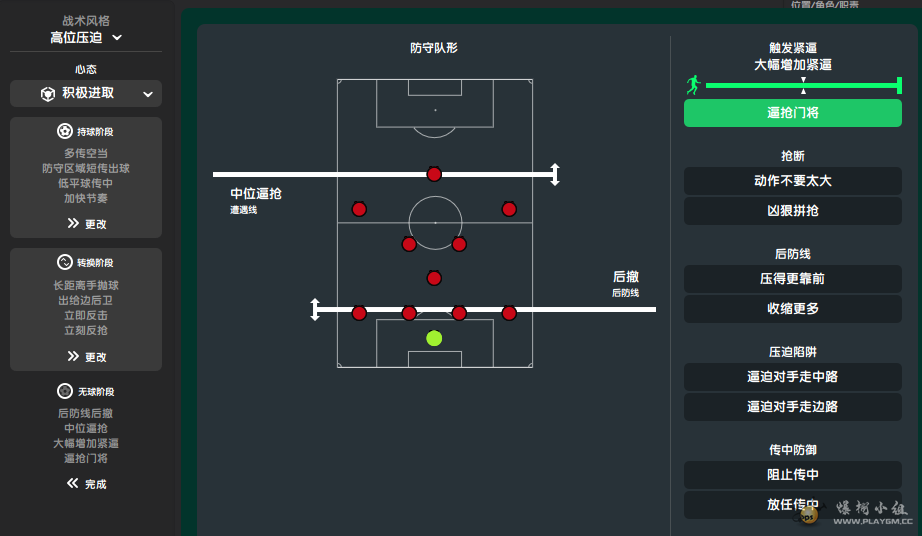
Task: Click the transition icon beside 转换阶段
Action: tap(65, 262)
